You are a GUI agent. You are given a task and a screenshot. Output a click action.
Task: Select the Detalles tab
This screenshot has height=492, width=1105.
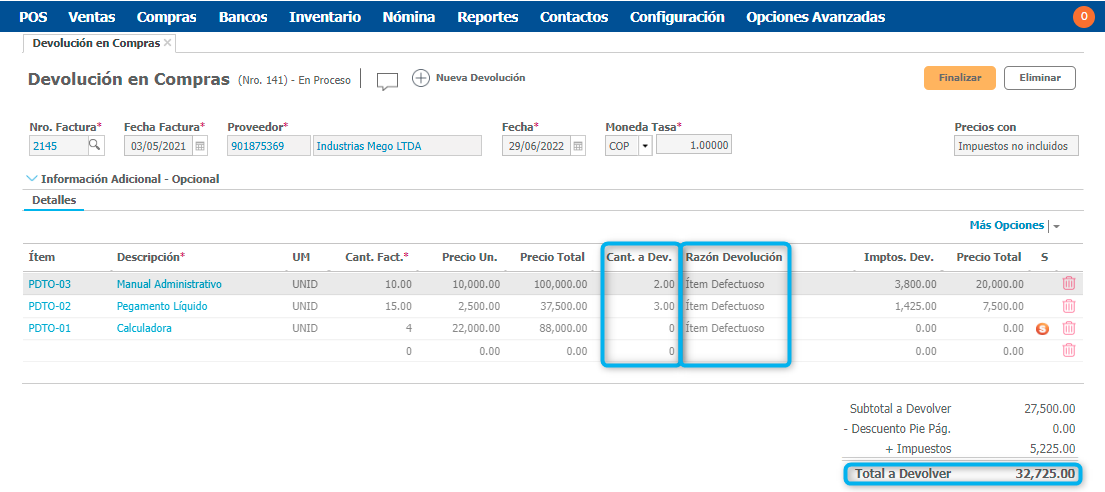[53, 200]
